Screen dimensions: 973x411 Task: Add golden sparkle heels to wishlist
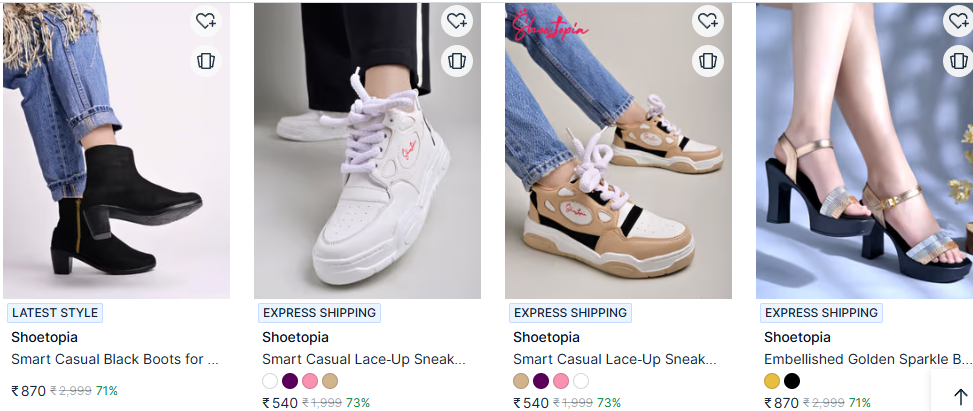(x=958, y=20)
